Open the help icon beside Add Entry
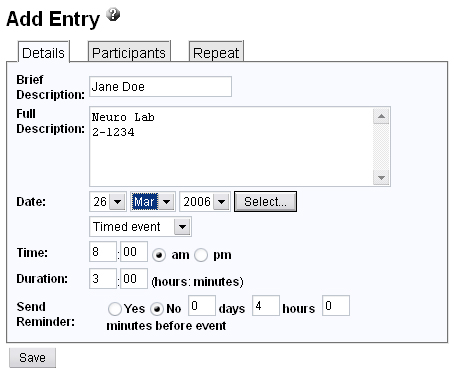The height and width of the screenshot is (374, 463). click(113, 15)
